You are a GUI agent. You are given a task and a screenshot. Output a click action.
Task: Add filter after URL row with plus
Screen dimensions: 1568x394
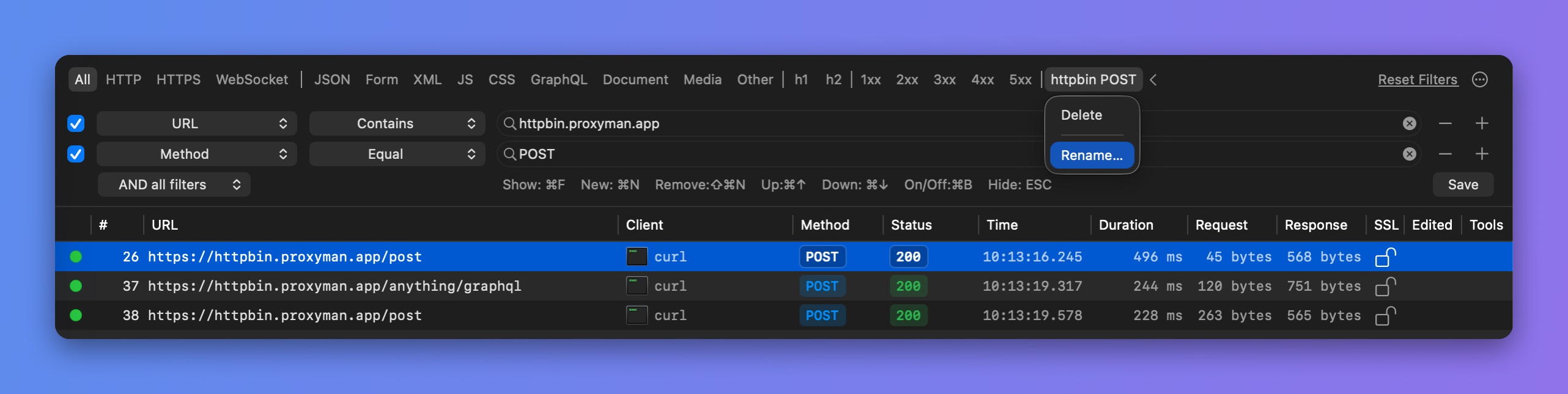tap(1482, 123)
